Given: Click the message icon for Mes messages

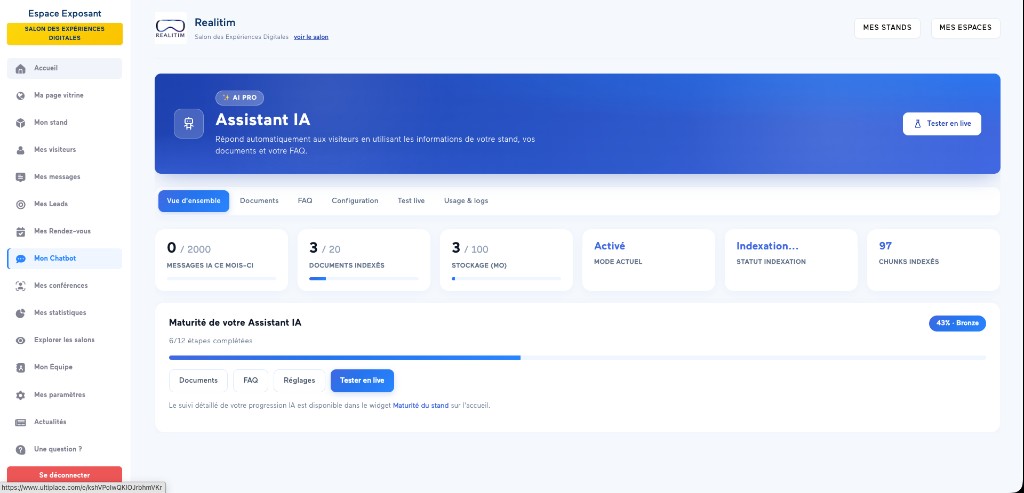Looking at the screenshot, I should coord(20,177).
